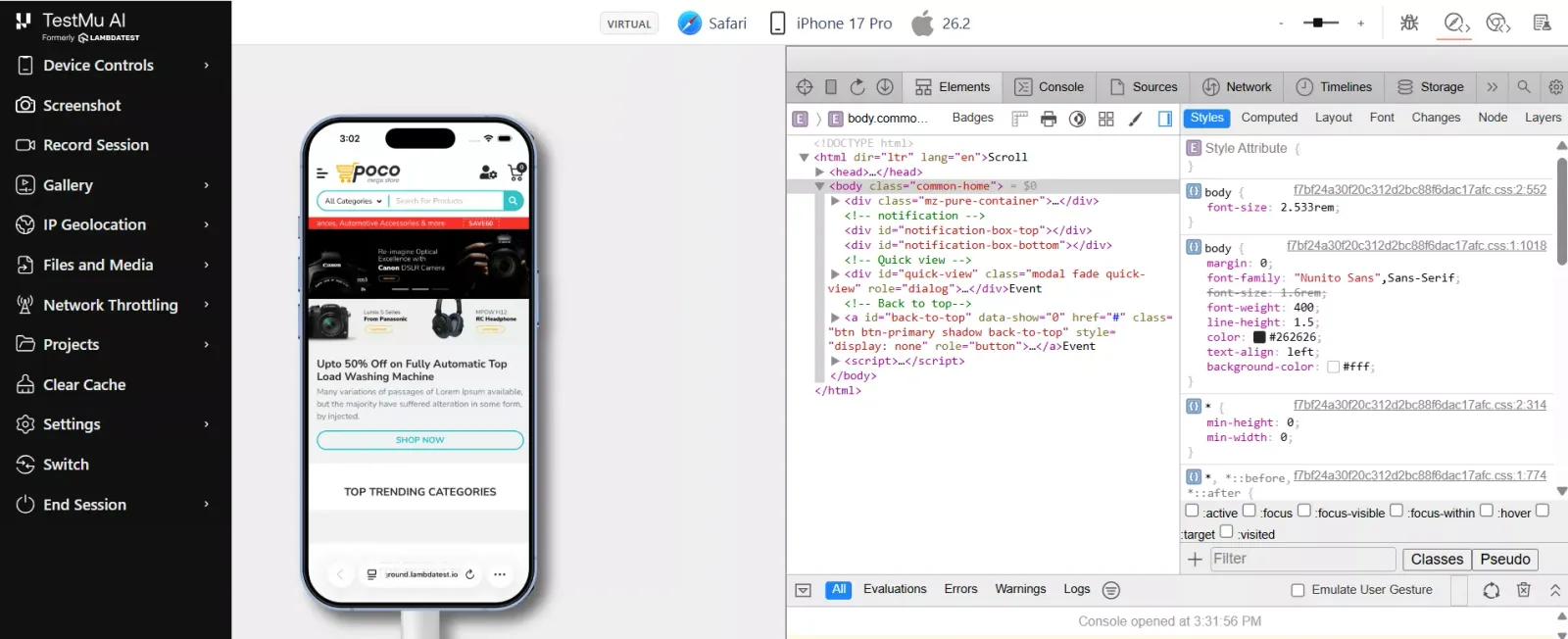Toggle the :focus pseudo-class checkbox
1568x639 pixels.
(1249, 511)
